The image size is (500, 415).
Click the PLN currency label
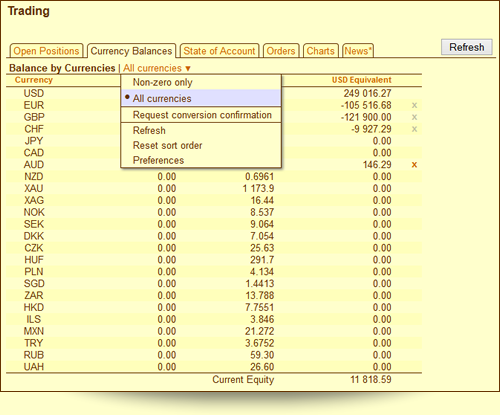[34, 272]
